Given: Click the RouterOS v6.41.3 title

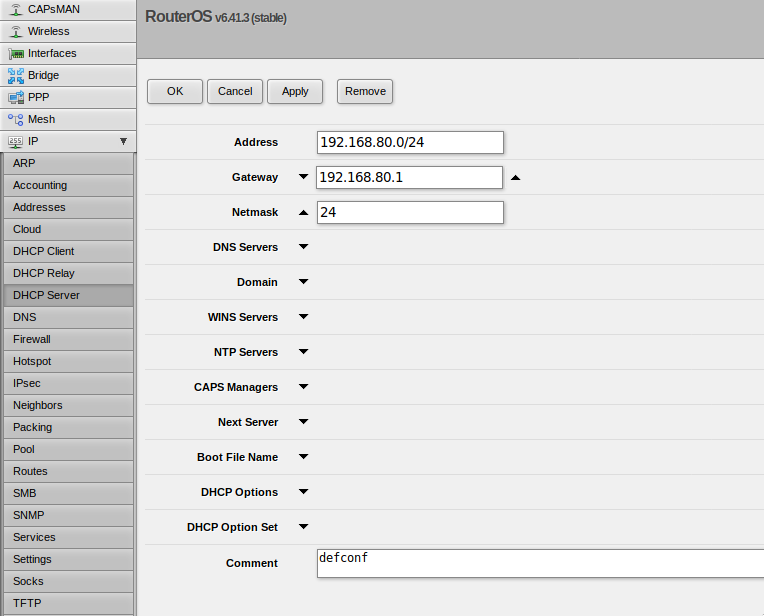Looking at the screenshot, I should click(216, 17).
